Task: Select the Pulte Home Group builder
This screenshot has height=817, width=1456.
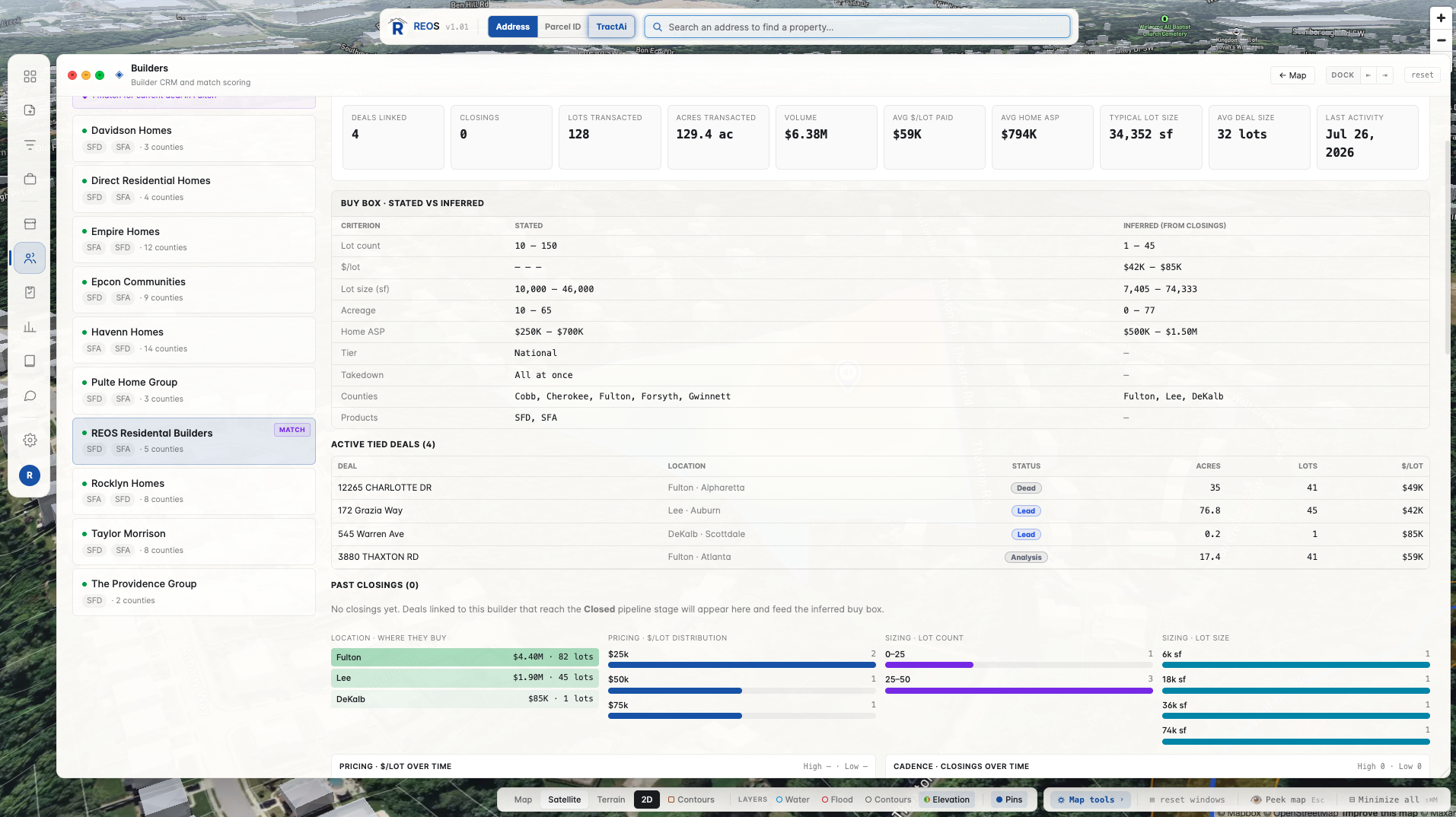Action: coord(194,390)
